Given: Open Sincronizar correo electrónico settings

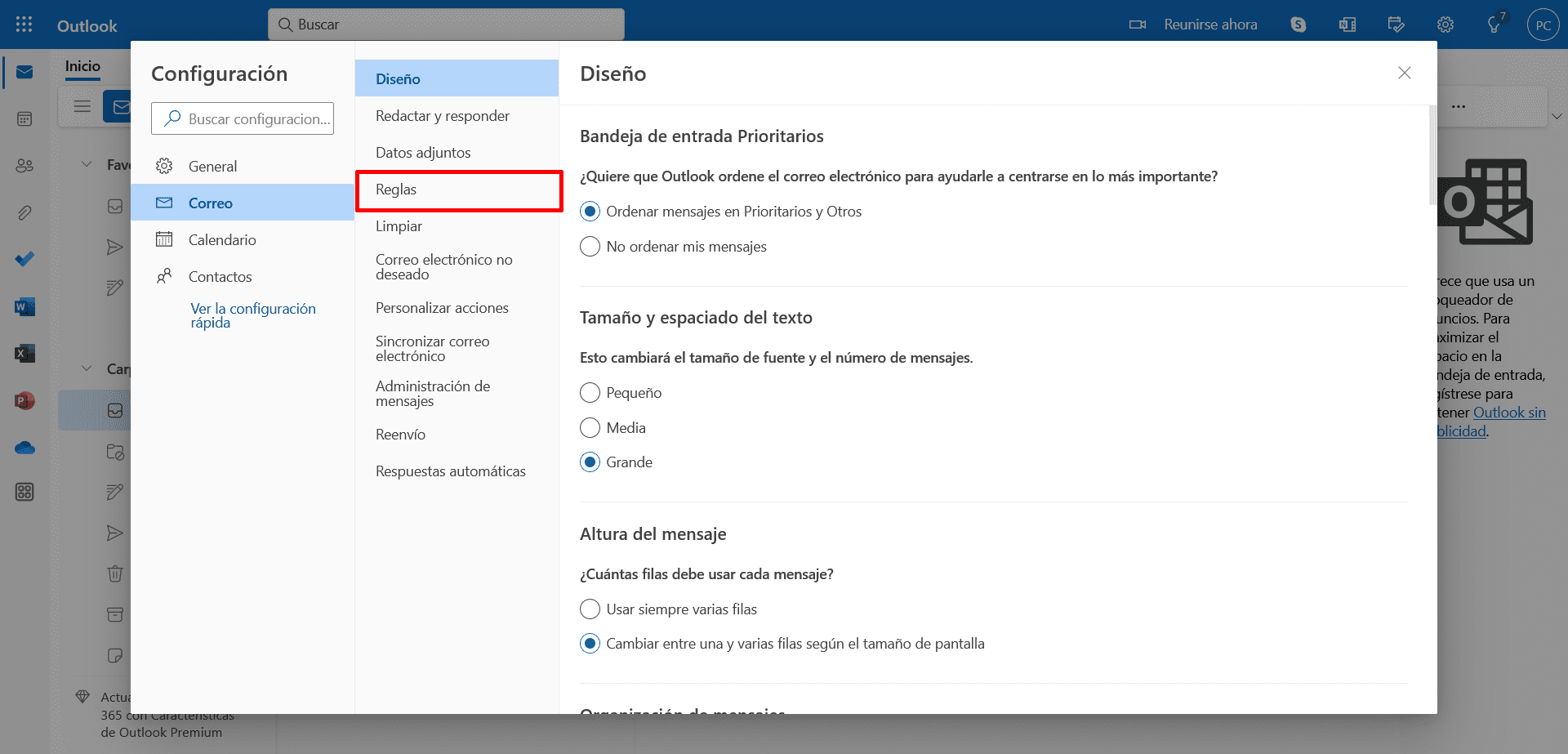Looking at the screenshot, I should (457, 349).
